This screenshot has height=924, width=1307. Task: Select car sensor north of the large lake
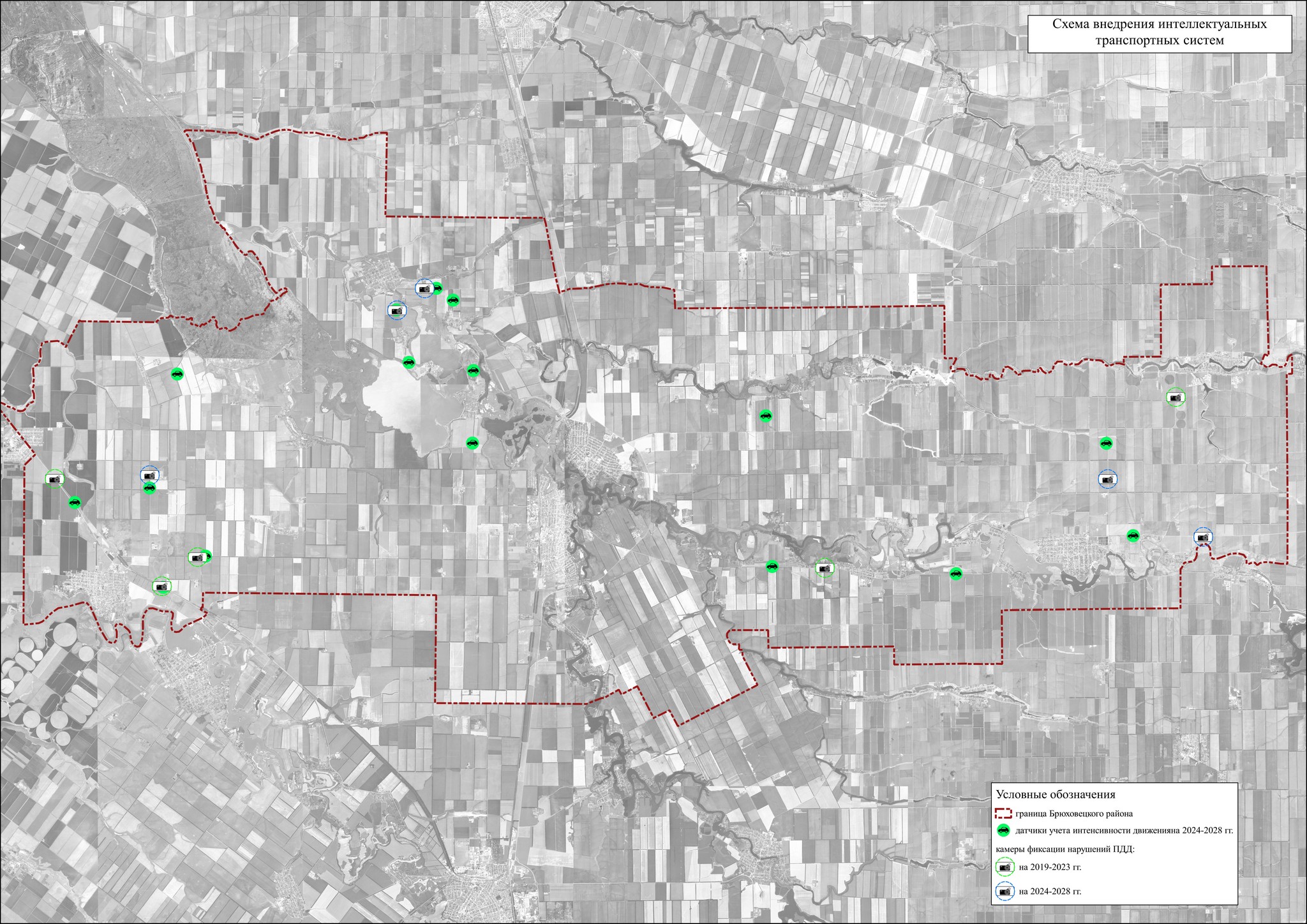tap(409, 362)
